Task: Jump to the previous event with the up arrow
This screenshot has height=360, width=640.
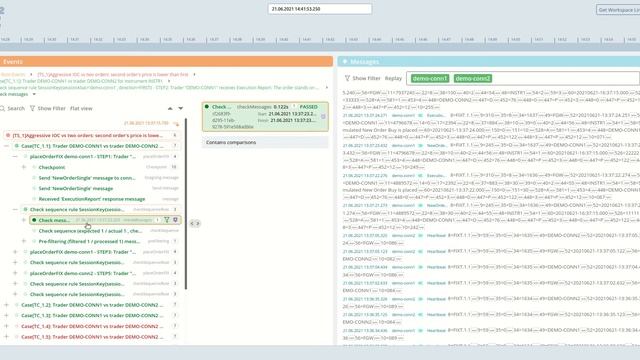Action: click(x=170, y=109)
